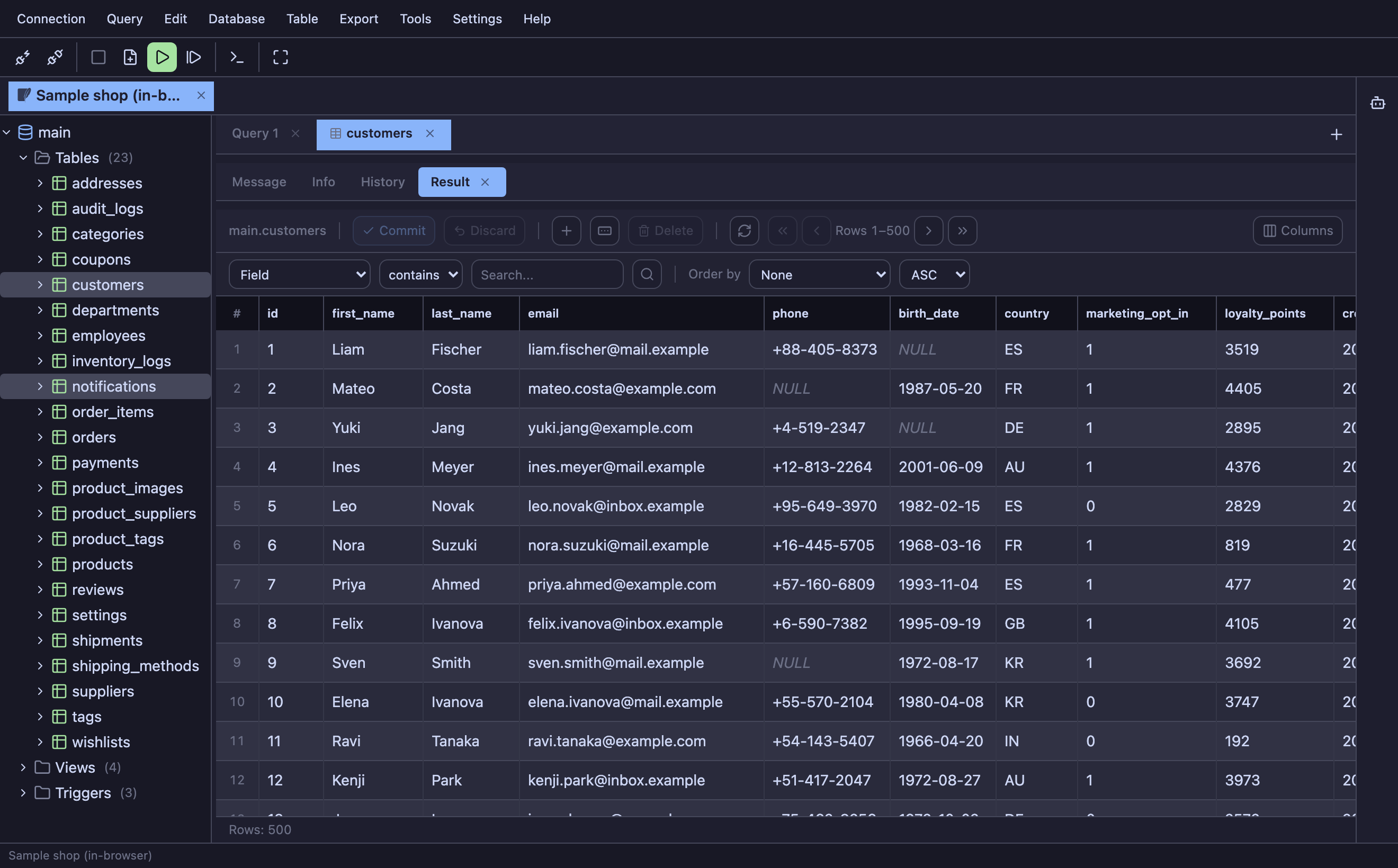The width and height of the screenshot is (1398, 868).
Task: Click the stop square icon in toolbar
Action: pos(98,57)
